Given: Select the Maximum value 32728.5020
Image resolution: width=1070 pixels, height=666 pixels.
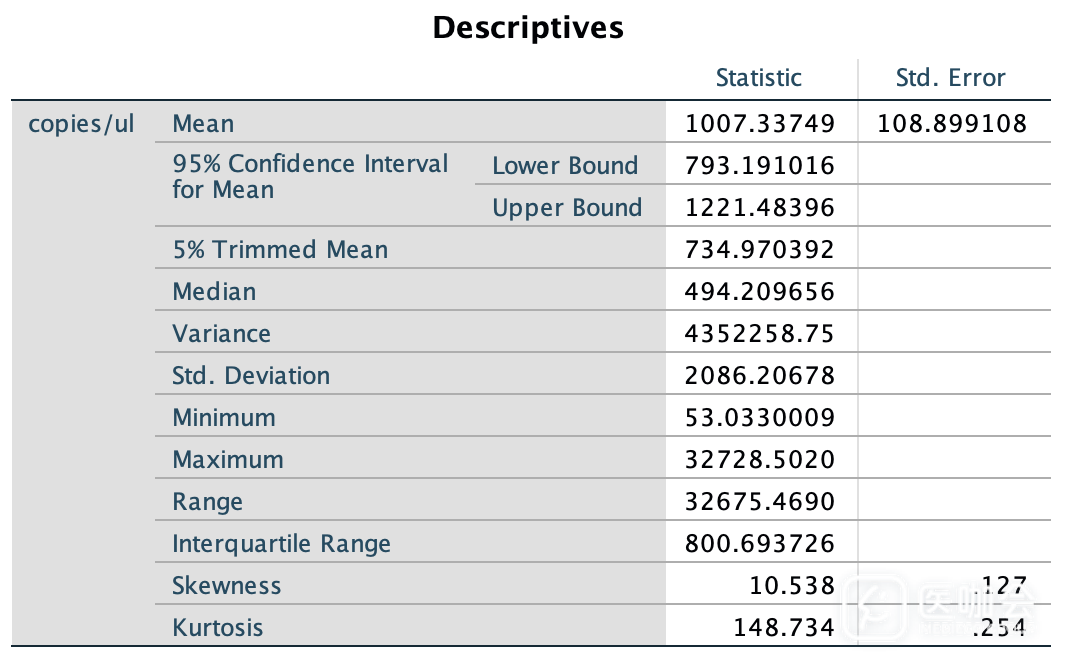Looking at the screenshot, I should [x=759, y=460].
